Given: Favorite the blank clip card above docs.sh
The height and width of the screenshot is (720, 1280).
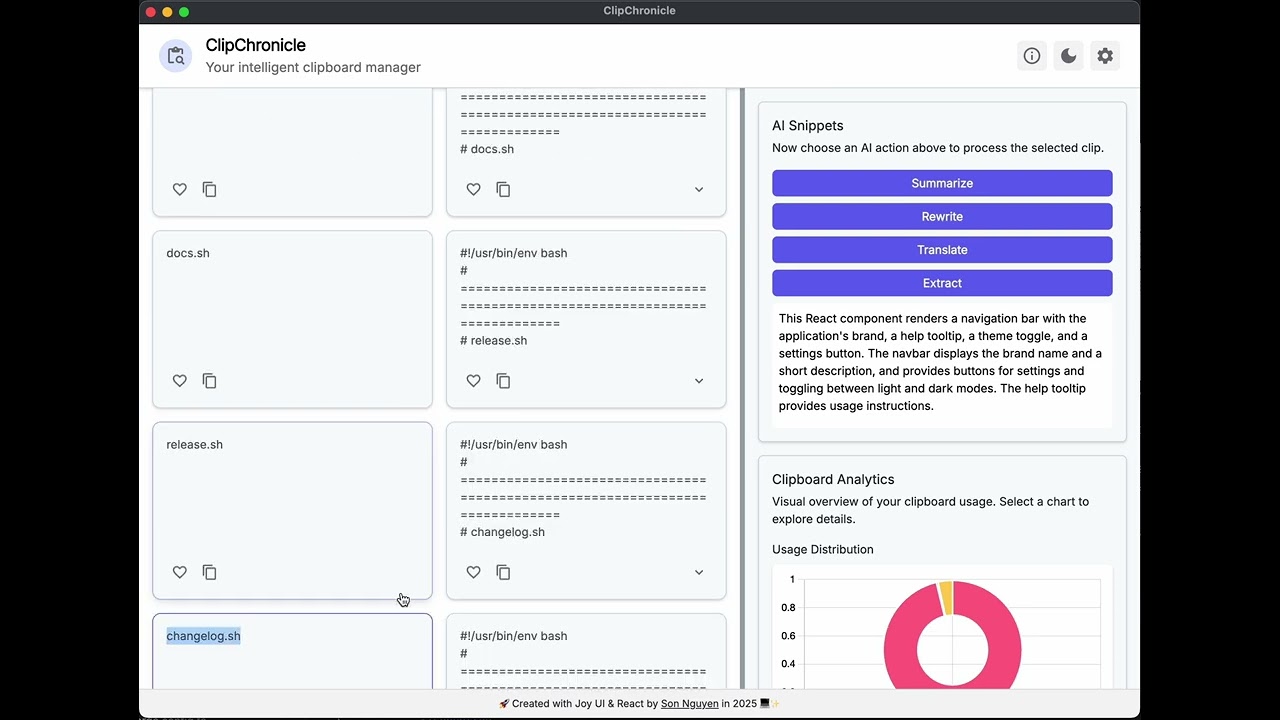Looking at the screenshot, I should pos(180,189).
